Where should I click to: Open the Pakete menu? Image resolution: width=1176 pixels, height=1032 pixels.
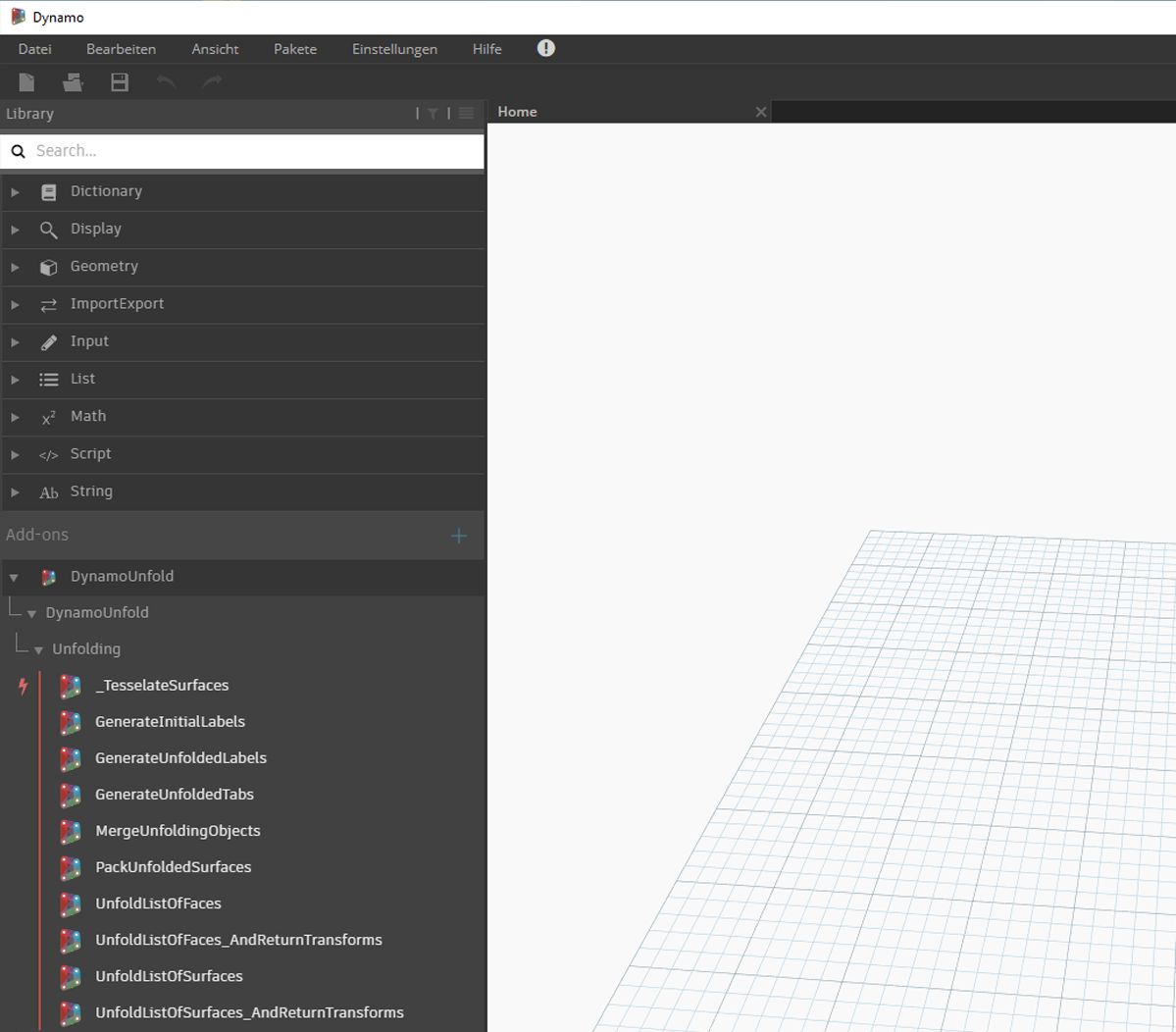click(295, 49)
